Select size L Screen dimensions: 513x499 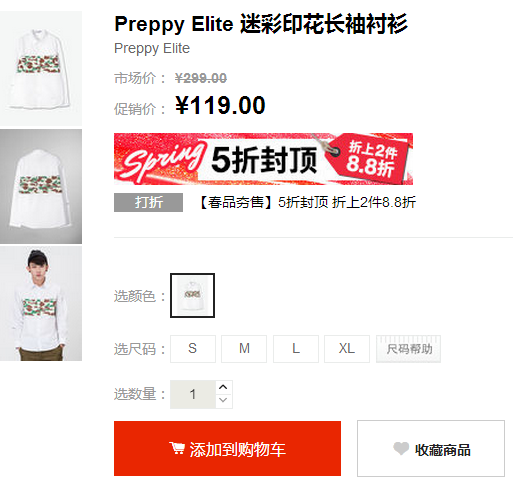click(296, 349)
